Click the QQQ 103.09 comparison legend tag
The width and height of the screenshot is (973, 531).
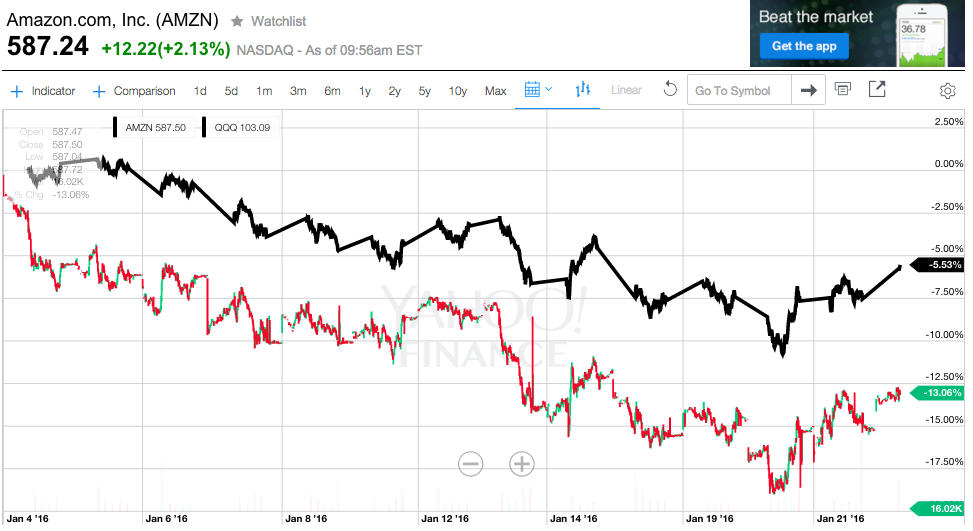tap(240, 127)
